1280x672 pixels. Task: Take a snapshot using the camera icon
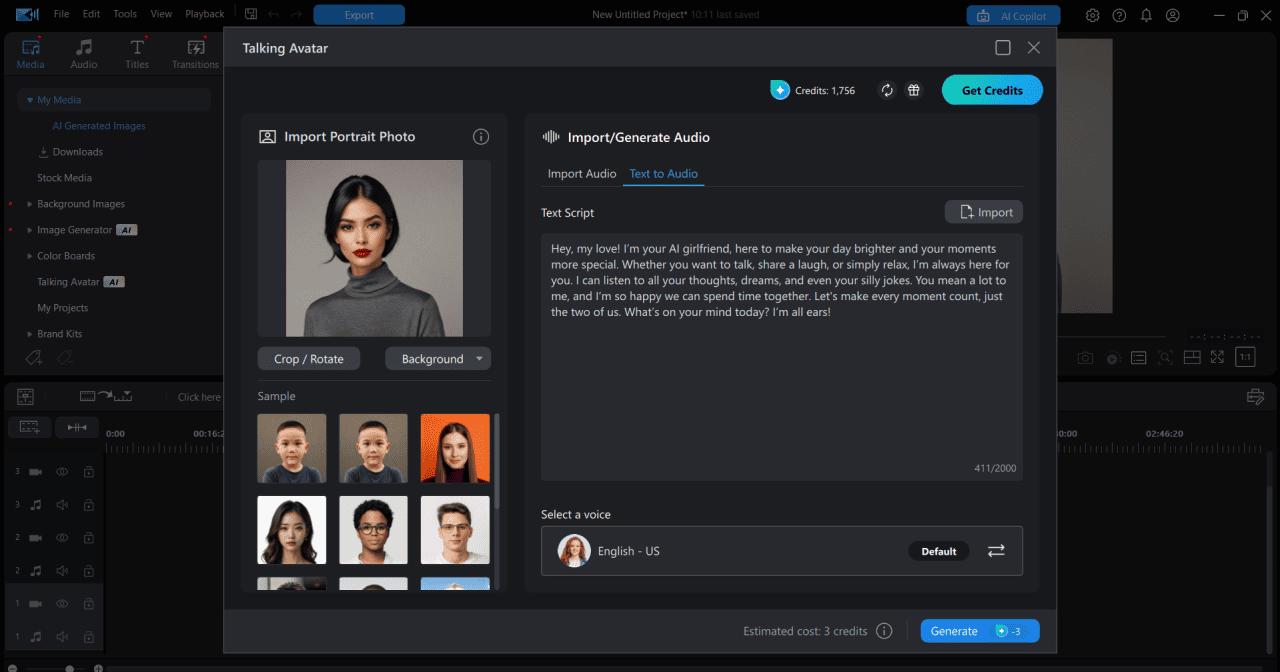click(x=1085, y=356)
